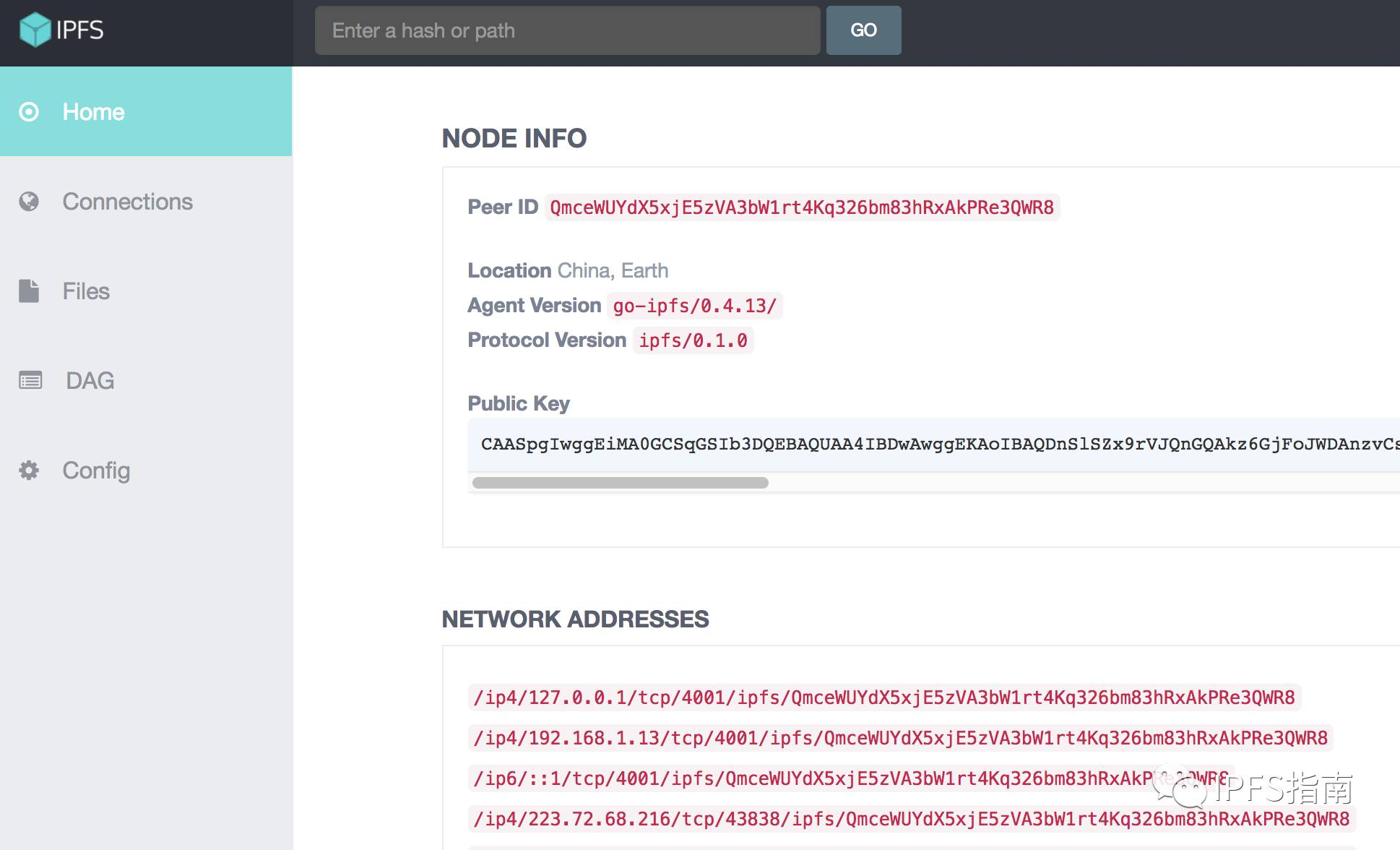
Task: Open the Files page
Action: (x=146, y=291)
